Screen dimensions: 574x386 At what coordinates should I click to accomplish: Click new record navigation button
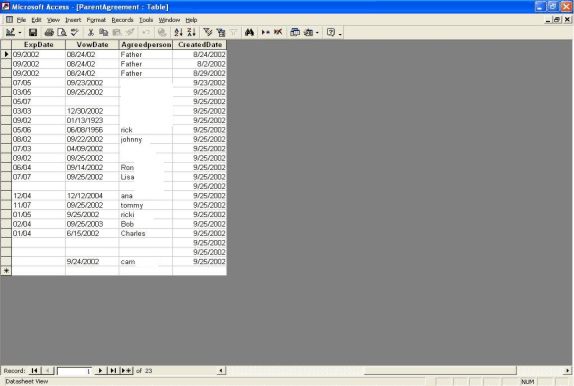click(x=127, y=371)
